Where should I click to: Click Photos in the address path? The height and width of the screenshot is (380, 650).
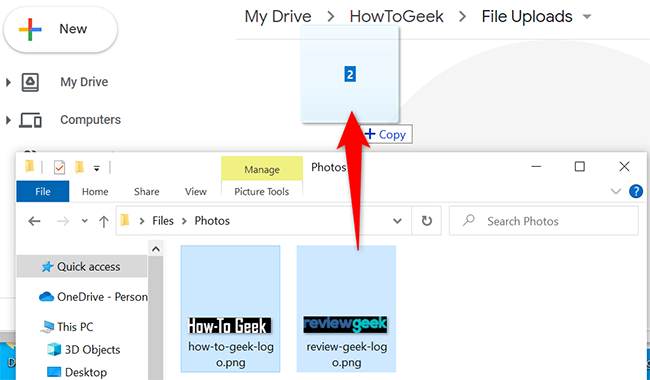(212, 221)
